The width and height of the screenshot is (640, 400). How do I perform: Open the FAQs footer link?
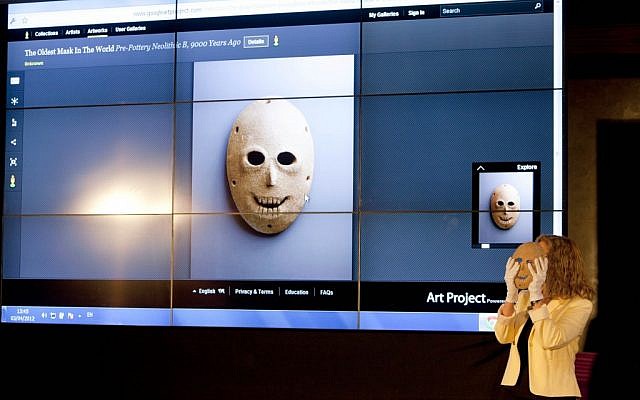pos(327,292)
